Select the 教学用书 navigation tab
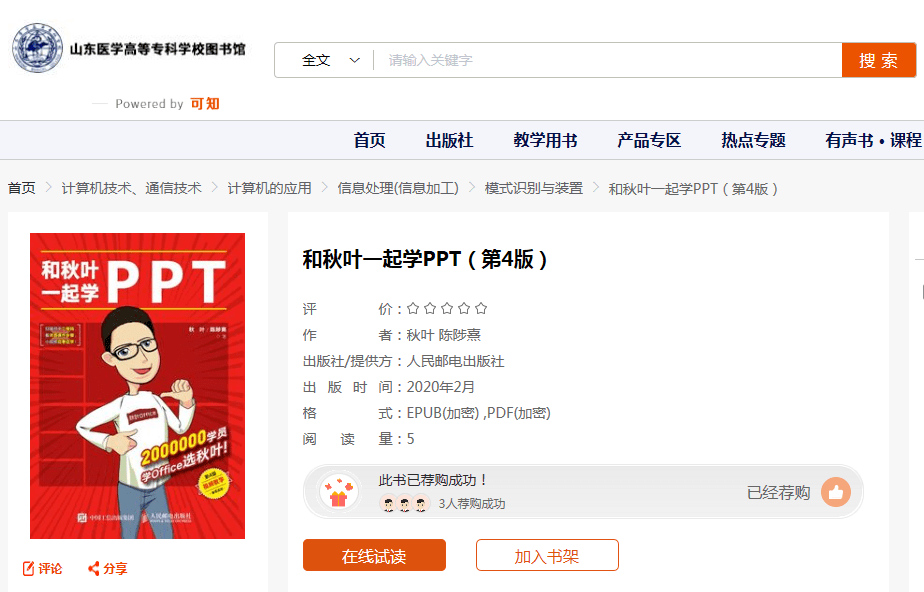Viewport: 924px width, 592px height. click(x=545, y=141)
